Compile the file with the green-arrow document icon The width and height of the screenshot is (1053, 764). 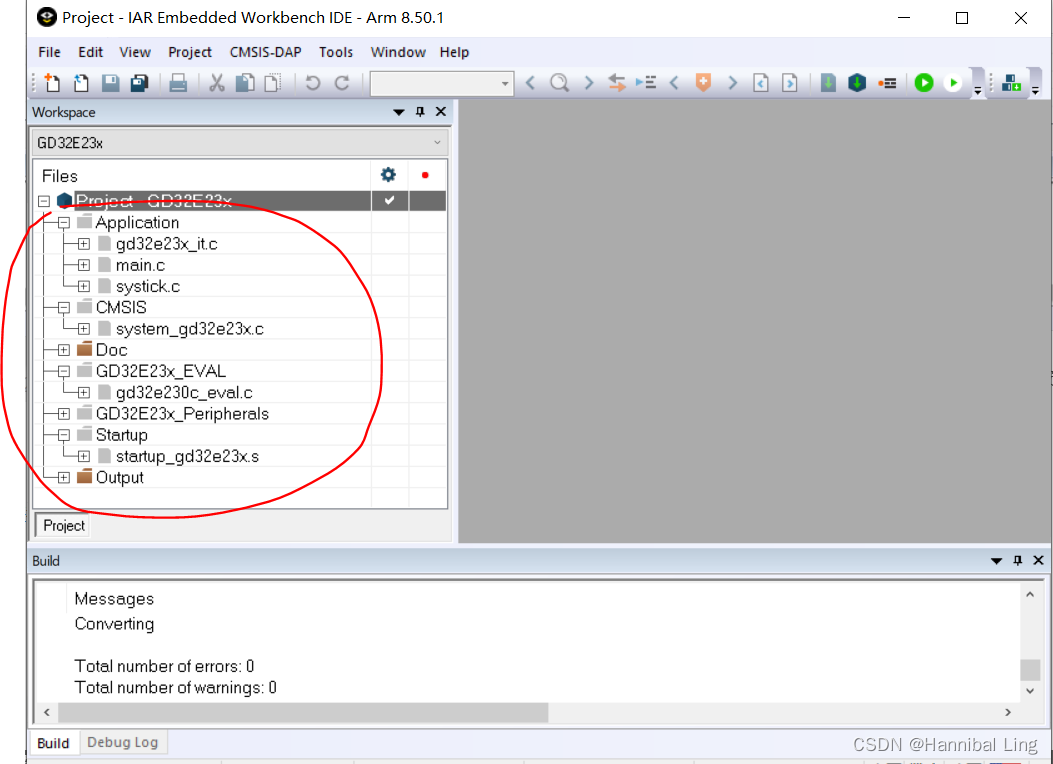(828, 83)
